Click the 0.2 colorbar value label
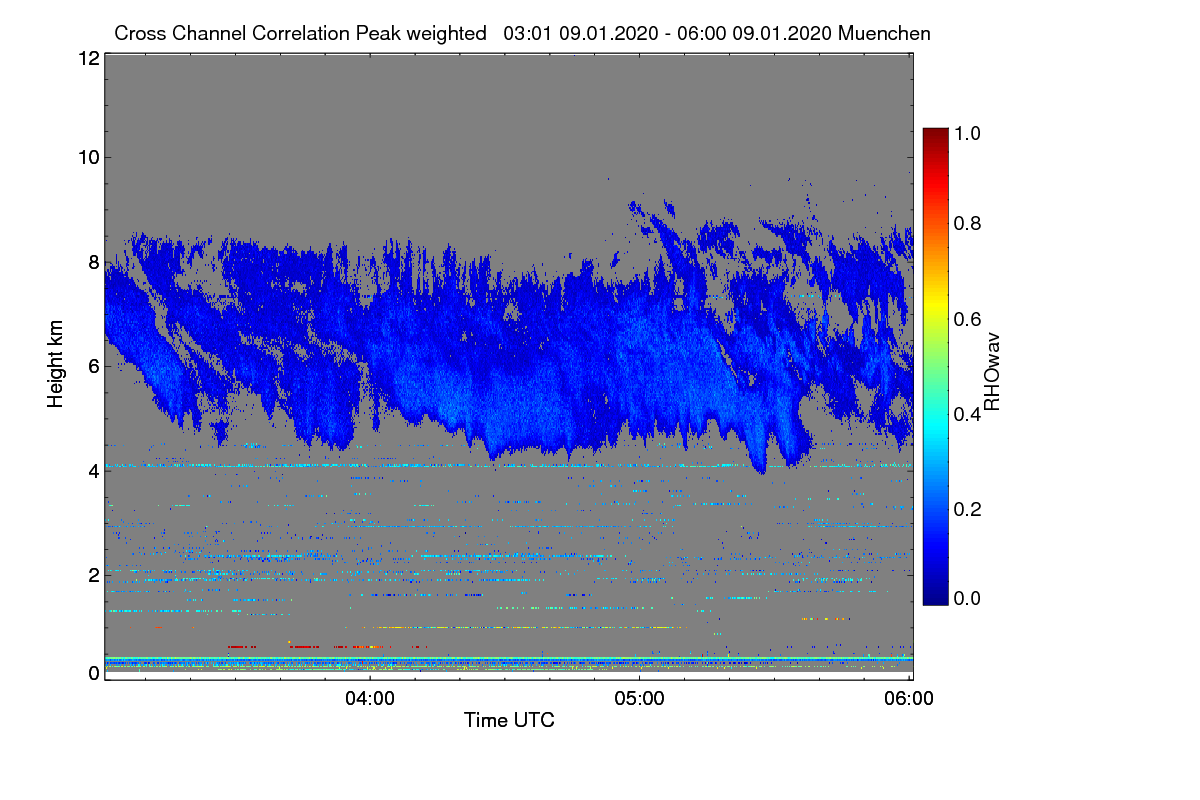 point(969,509)
